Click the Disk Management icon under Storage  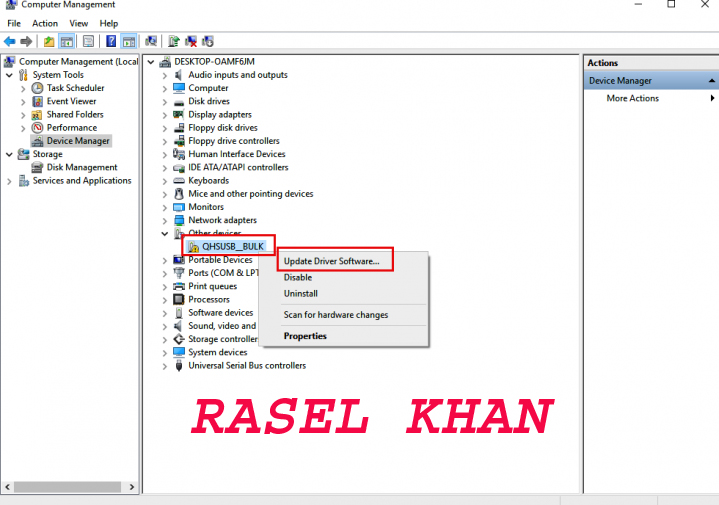tap(37, 167)
